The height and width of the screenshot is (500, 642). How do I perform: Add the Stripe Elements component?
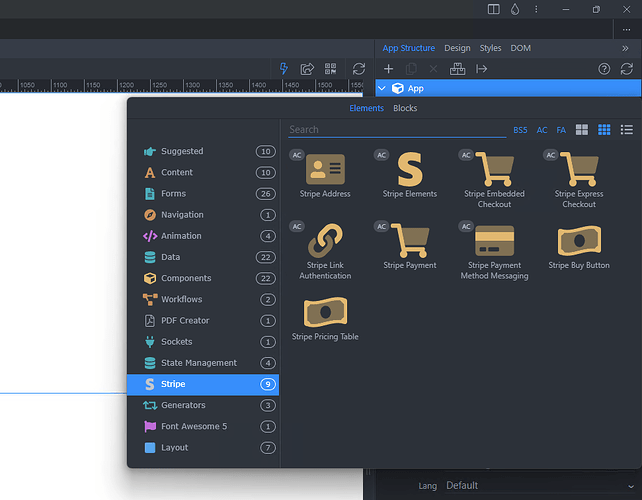pos(409,175)
